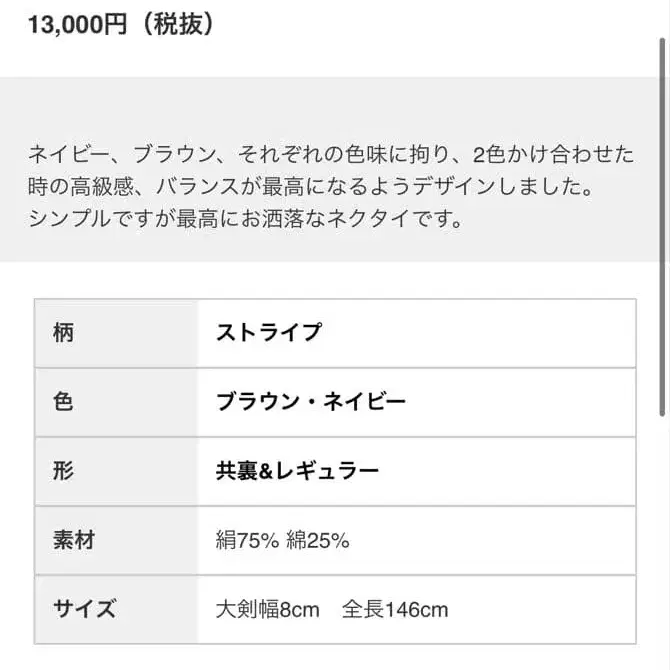
Task: Click the 大剣幅8cm size text
Action: [x=267, y=608]
